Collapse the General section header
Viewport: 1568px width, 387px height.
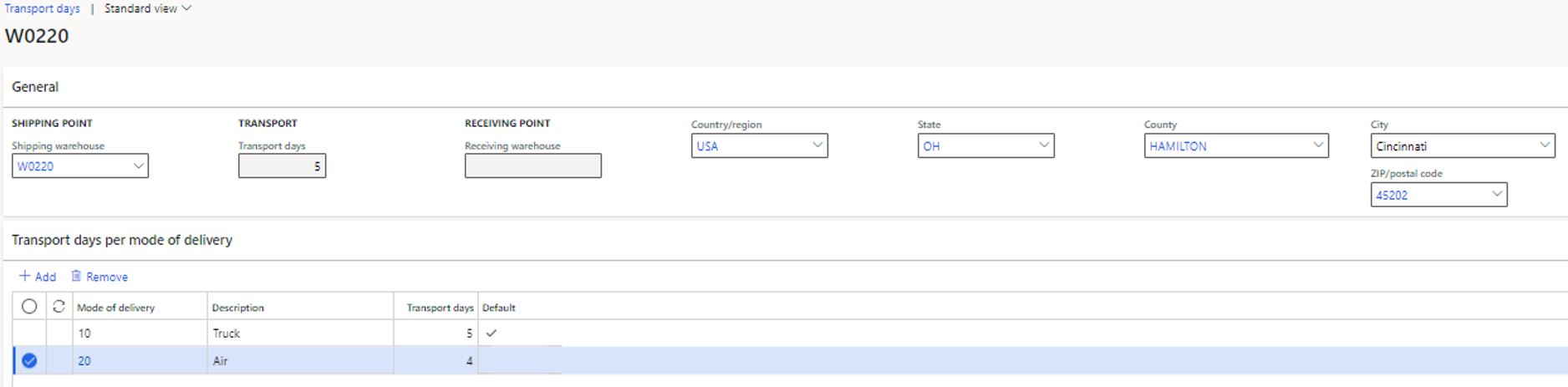point(35,87)
